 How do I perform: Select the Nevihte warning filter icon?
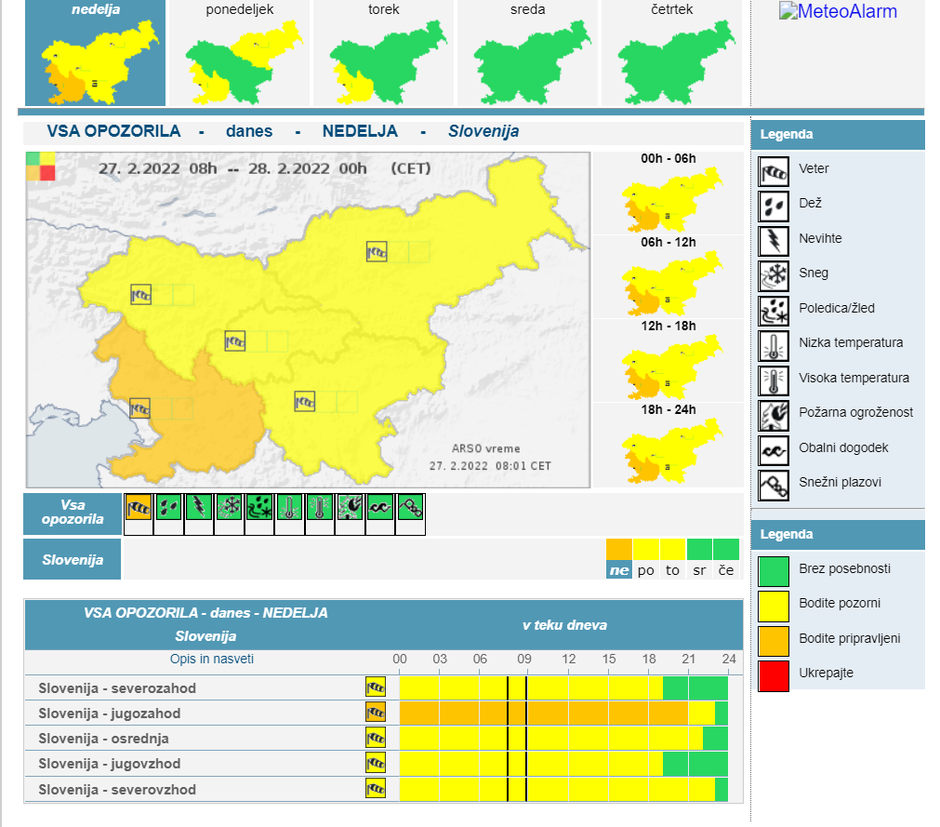coord(197,510)
